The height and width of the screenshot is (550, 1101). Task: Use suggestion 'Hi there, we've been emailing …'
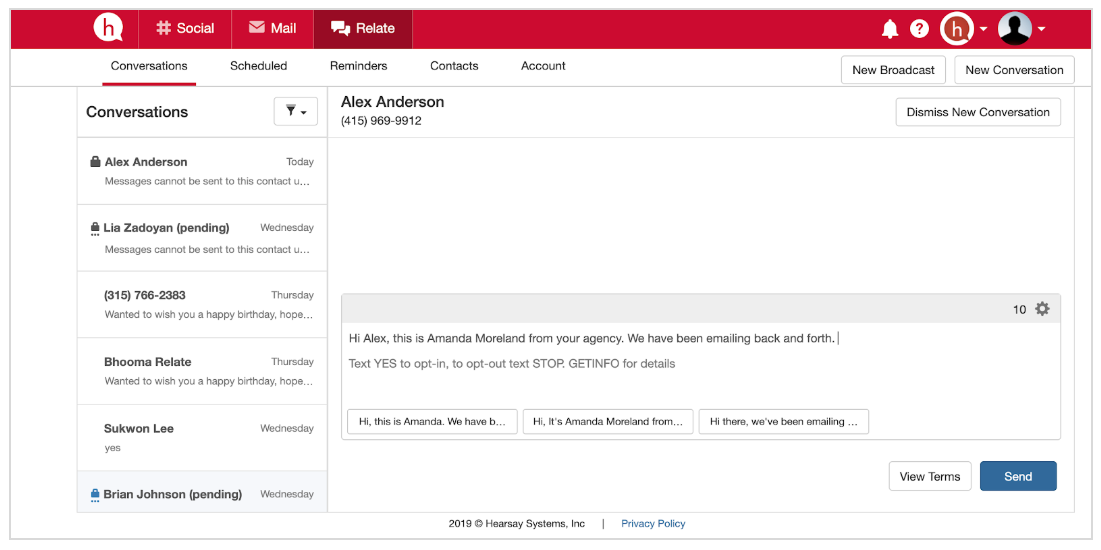point(784,422)
